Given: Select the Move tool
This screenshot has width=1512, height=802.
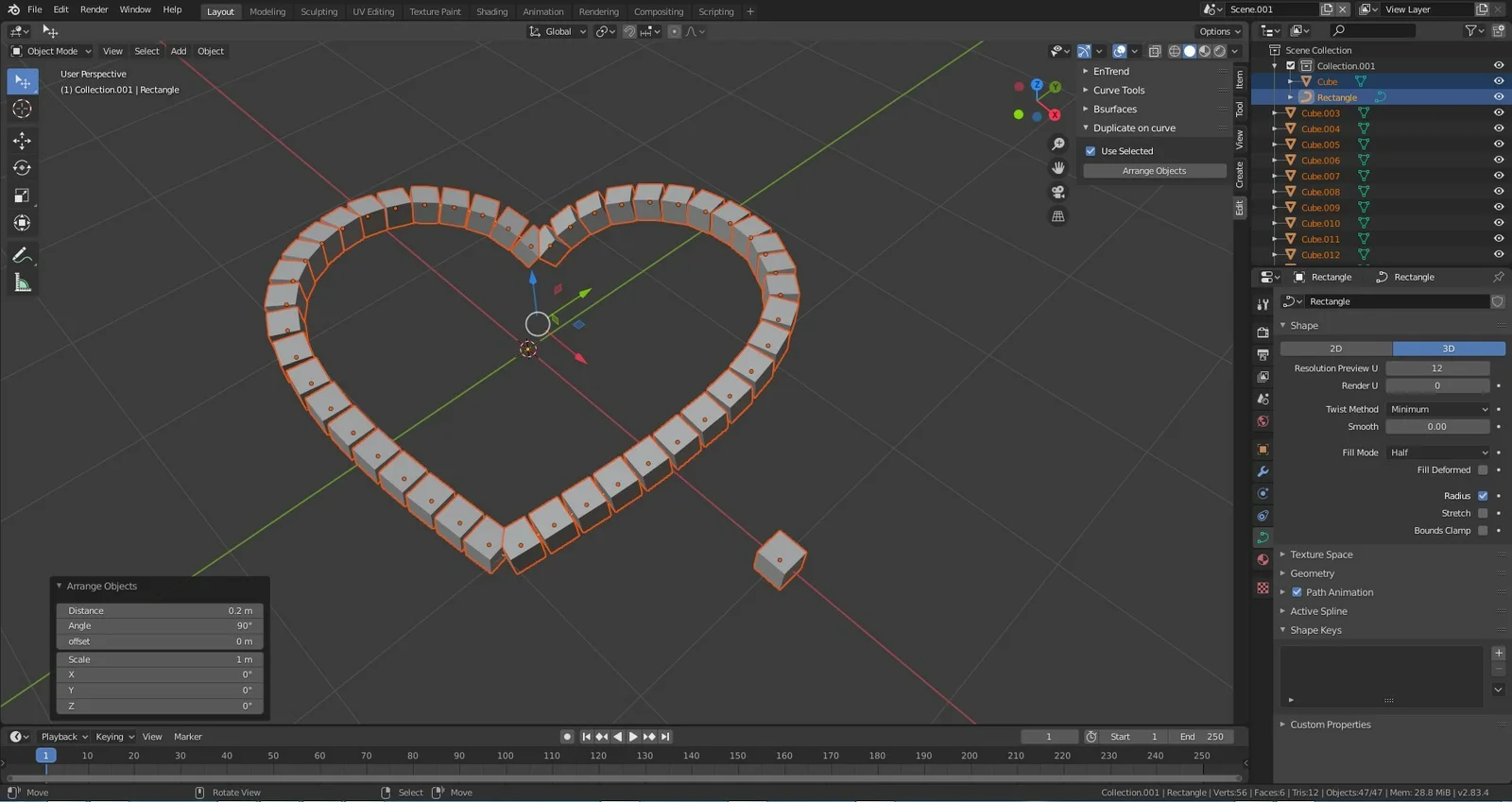Looking at the screenshot, I should click(x=23, y=141).
